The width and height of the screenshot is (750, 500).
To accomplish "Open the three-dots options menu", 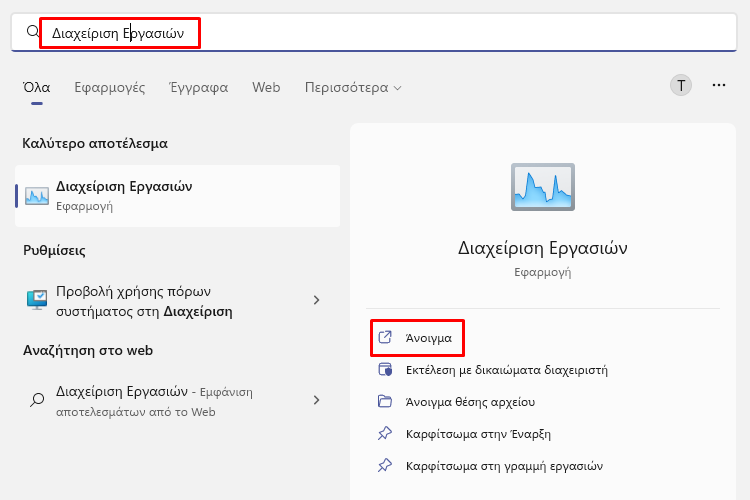I will pyautogui.click(x=718, y=86).
